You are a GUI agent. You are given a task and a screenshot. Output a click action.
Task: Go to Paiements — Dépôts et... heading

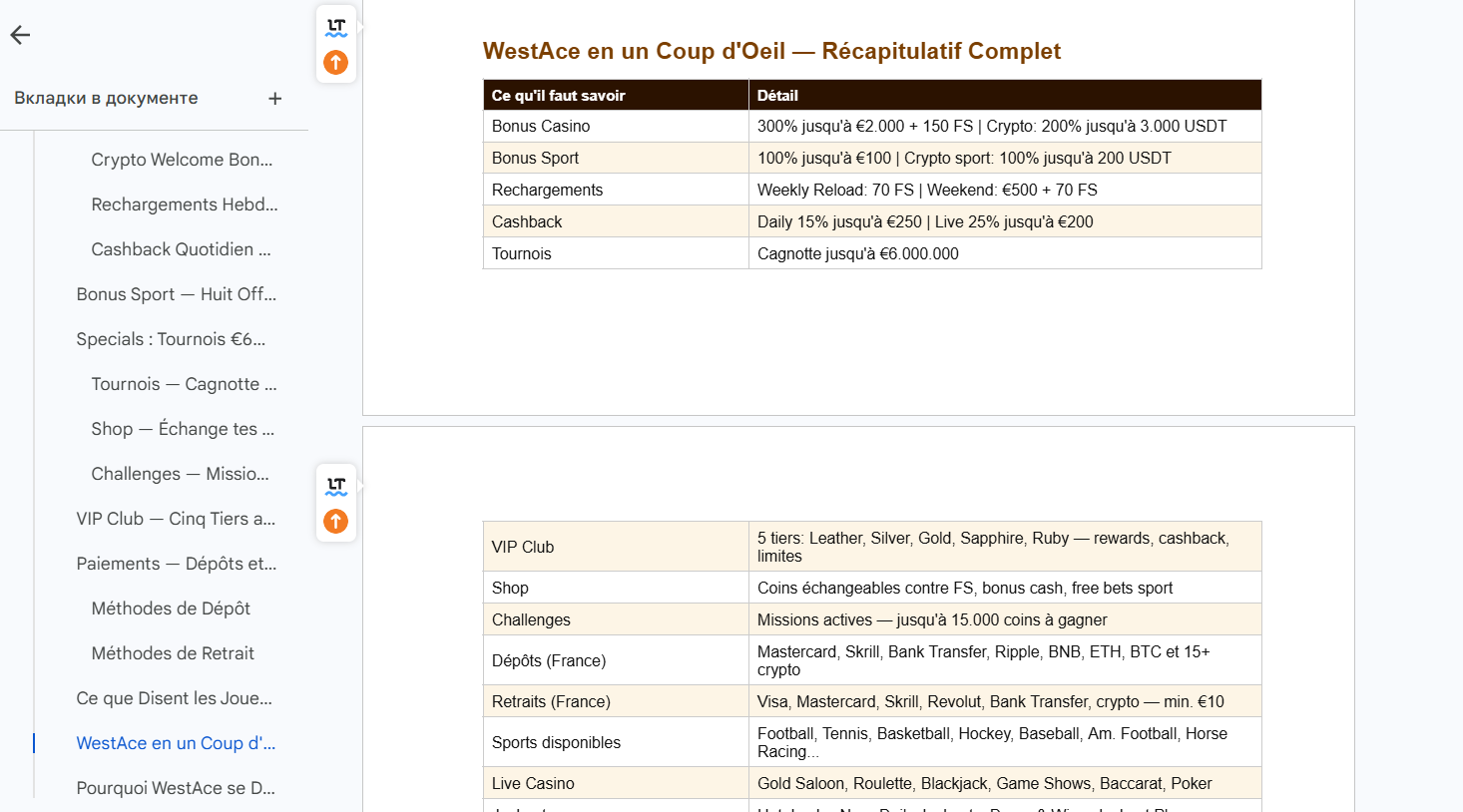[177, 564]
